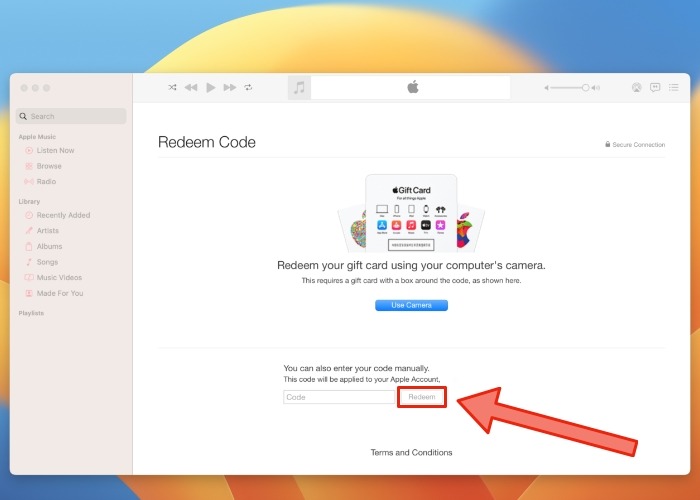Click the Albums icon
Screen dimensions: 700x500
[x=29, y=246]
